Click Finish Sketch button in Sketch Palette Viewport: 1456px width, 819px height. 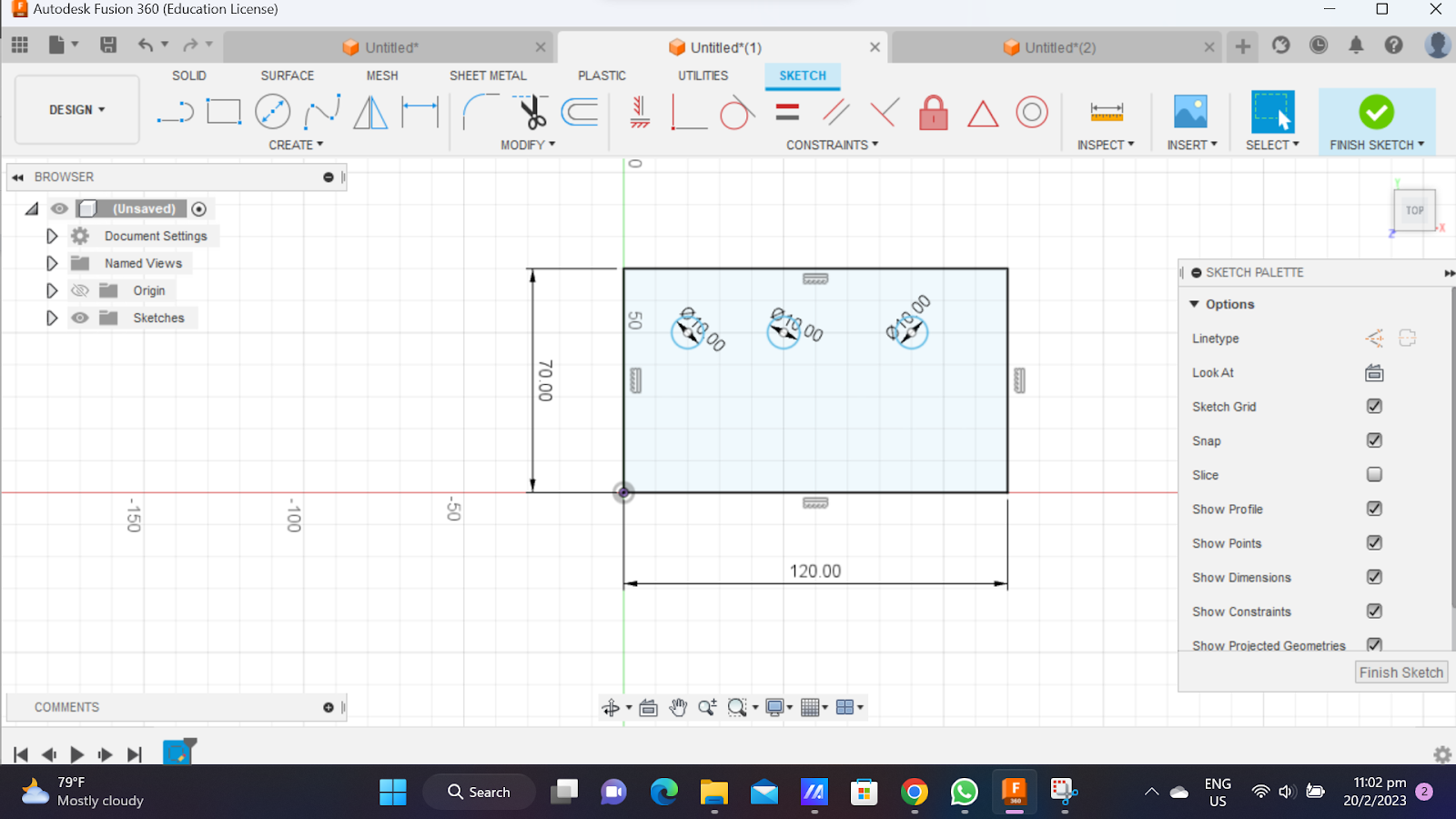click(1401, 672)
